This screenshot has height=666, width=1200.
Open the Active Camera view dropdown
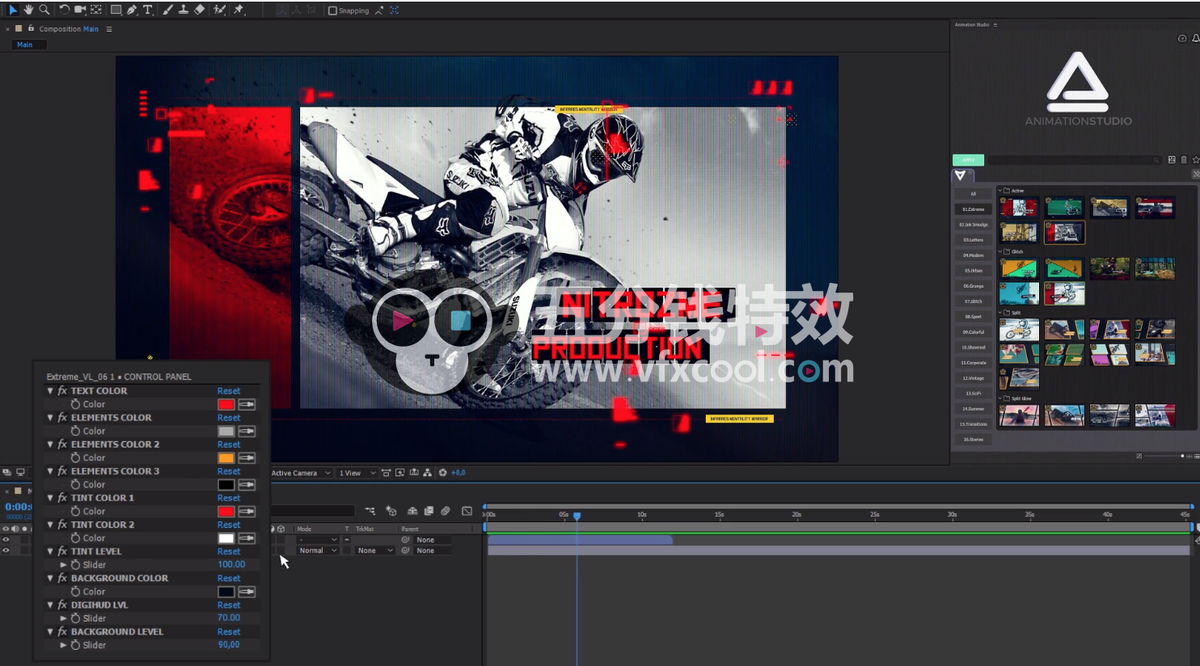pos(298,473)
